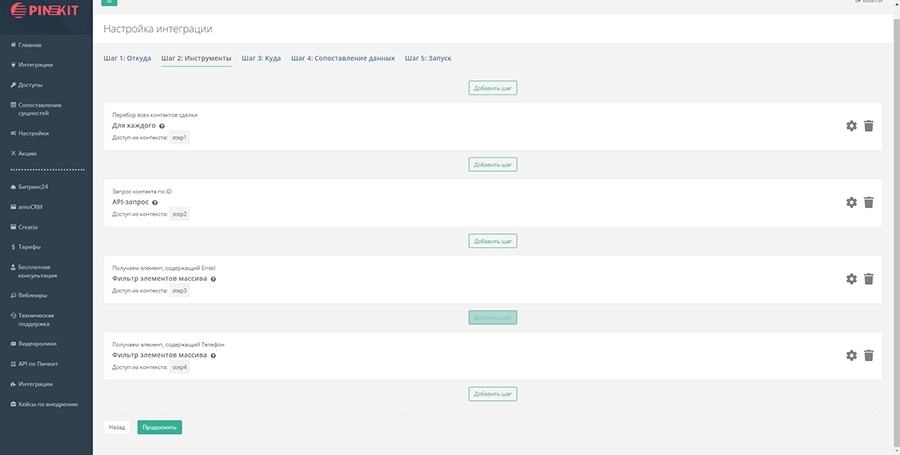
Task: Delete step4 Телефон filter with trash icon
Action: tap(868, 355)
